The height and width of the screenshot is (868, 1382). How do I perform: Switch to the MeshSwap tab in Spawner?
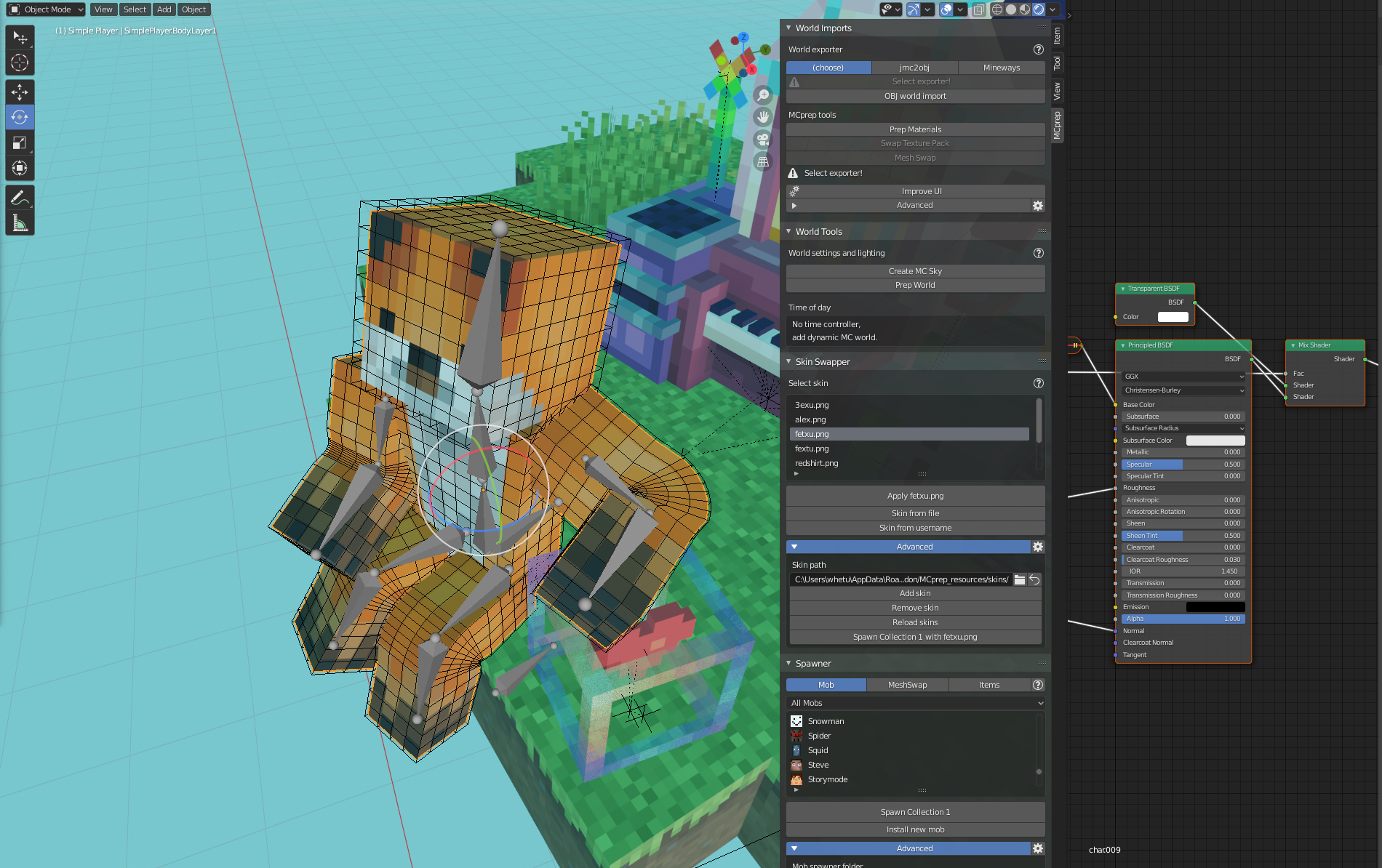pyautogui.click(x=908, y=684)
